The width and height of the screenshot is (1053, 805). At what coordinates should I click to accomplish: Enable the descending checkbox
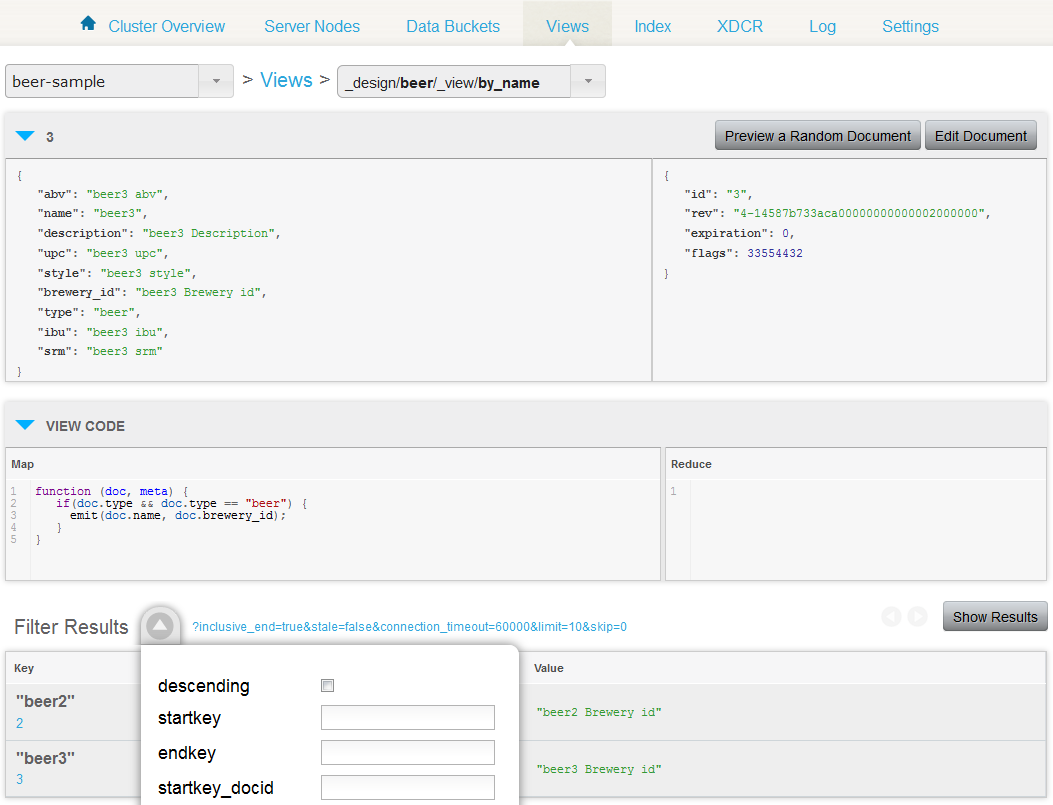tap(328, 685)
